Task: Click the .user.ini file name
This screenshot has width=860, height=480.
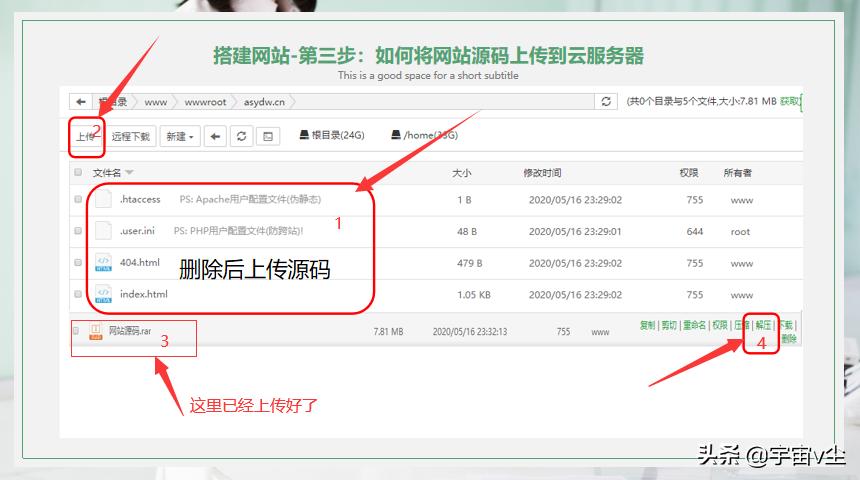Action: pyautogui.click(x=137, y=231)
